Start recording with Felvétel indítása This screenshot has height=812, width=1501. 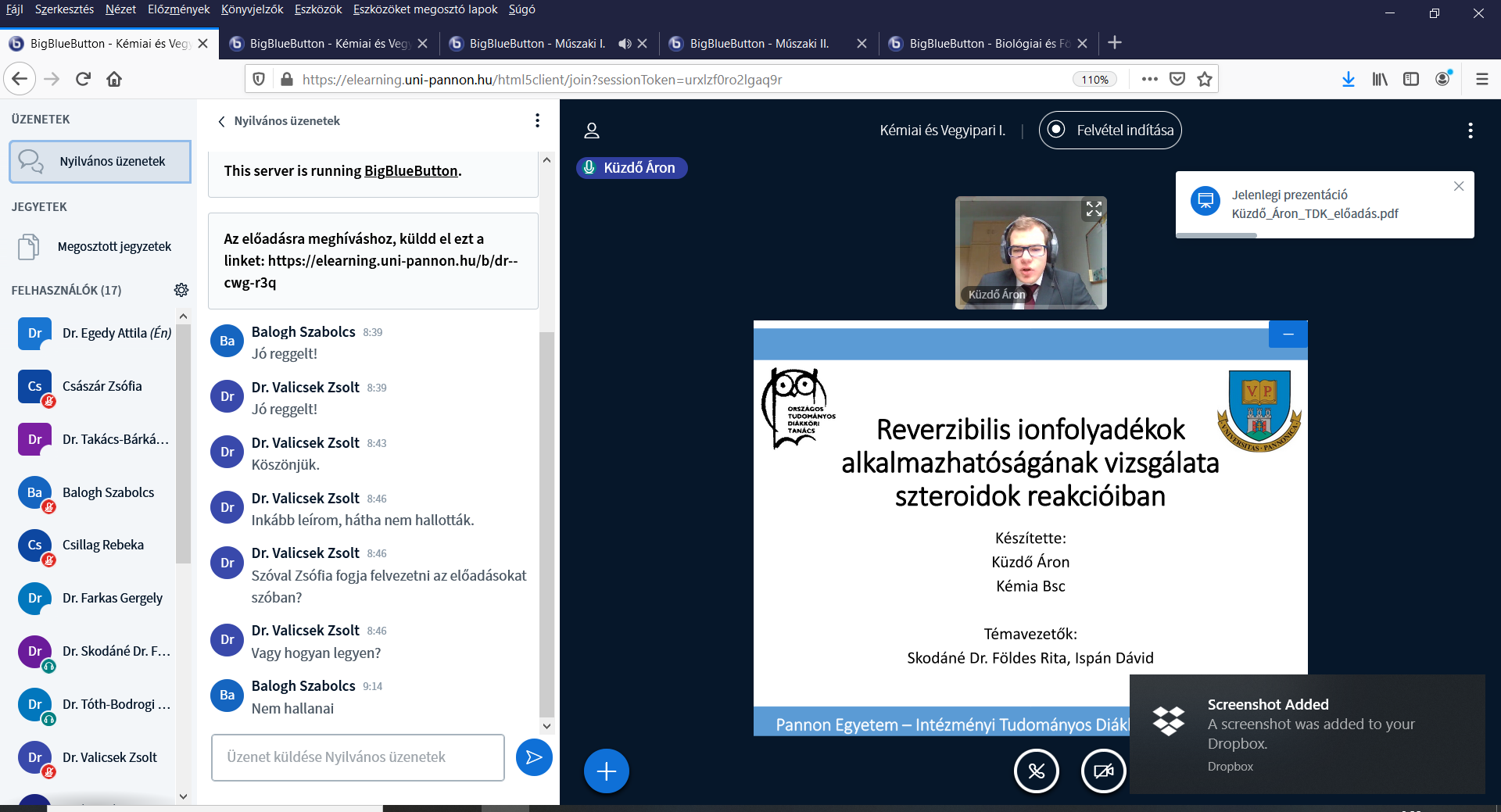(1109, 131)
